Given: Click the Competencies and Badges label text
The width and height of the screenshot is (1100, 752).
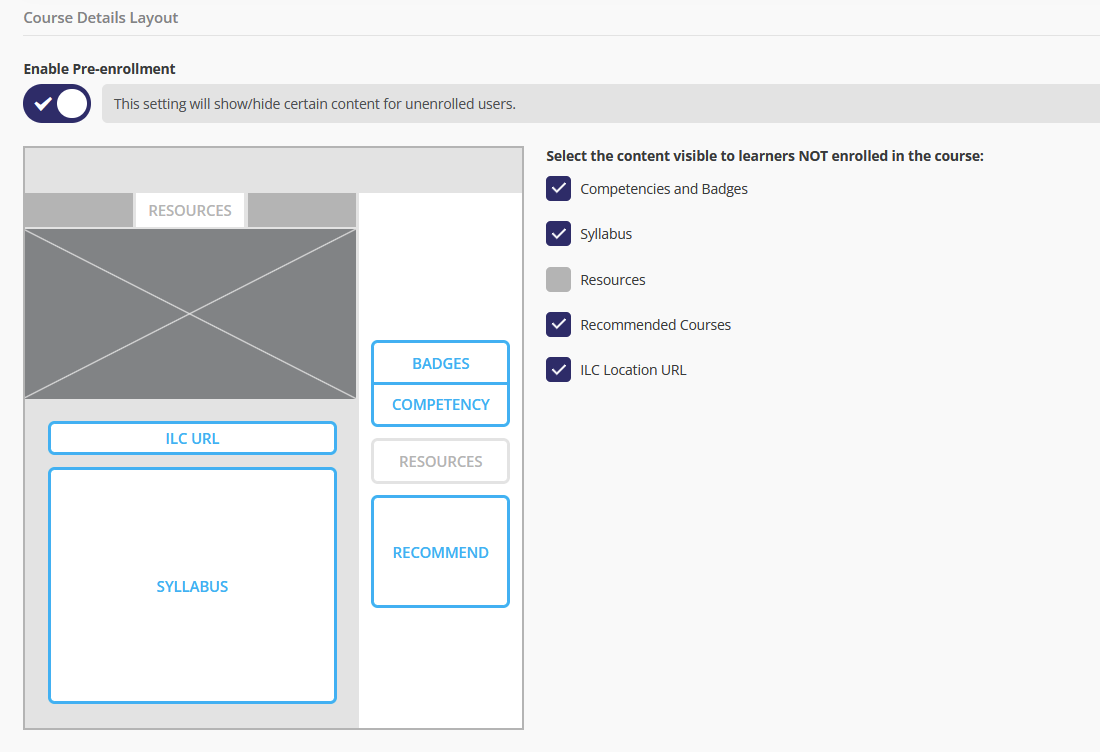Looking at the screenshot, I should point(663,188).
